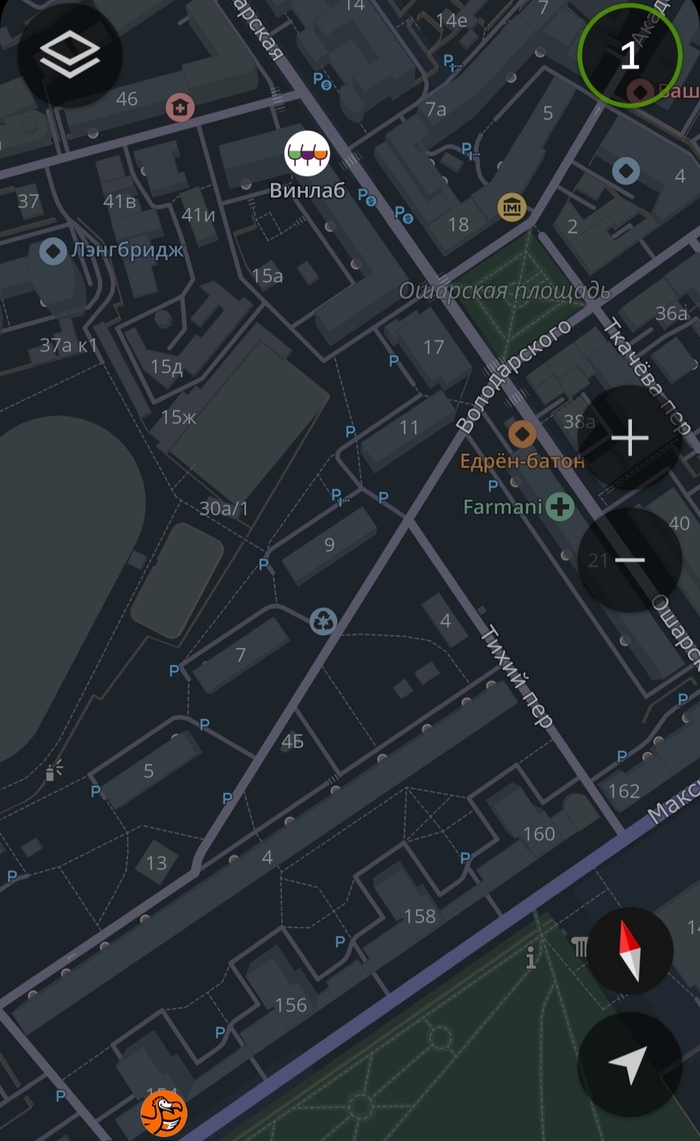700x1141 pixels.
Task: Center map on my location arrow
Action: pos(629,1065)
